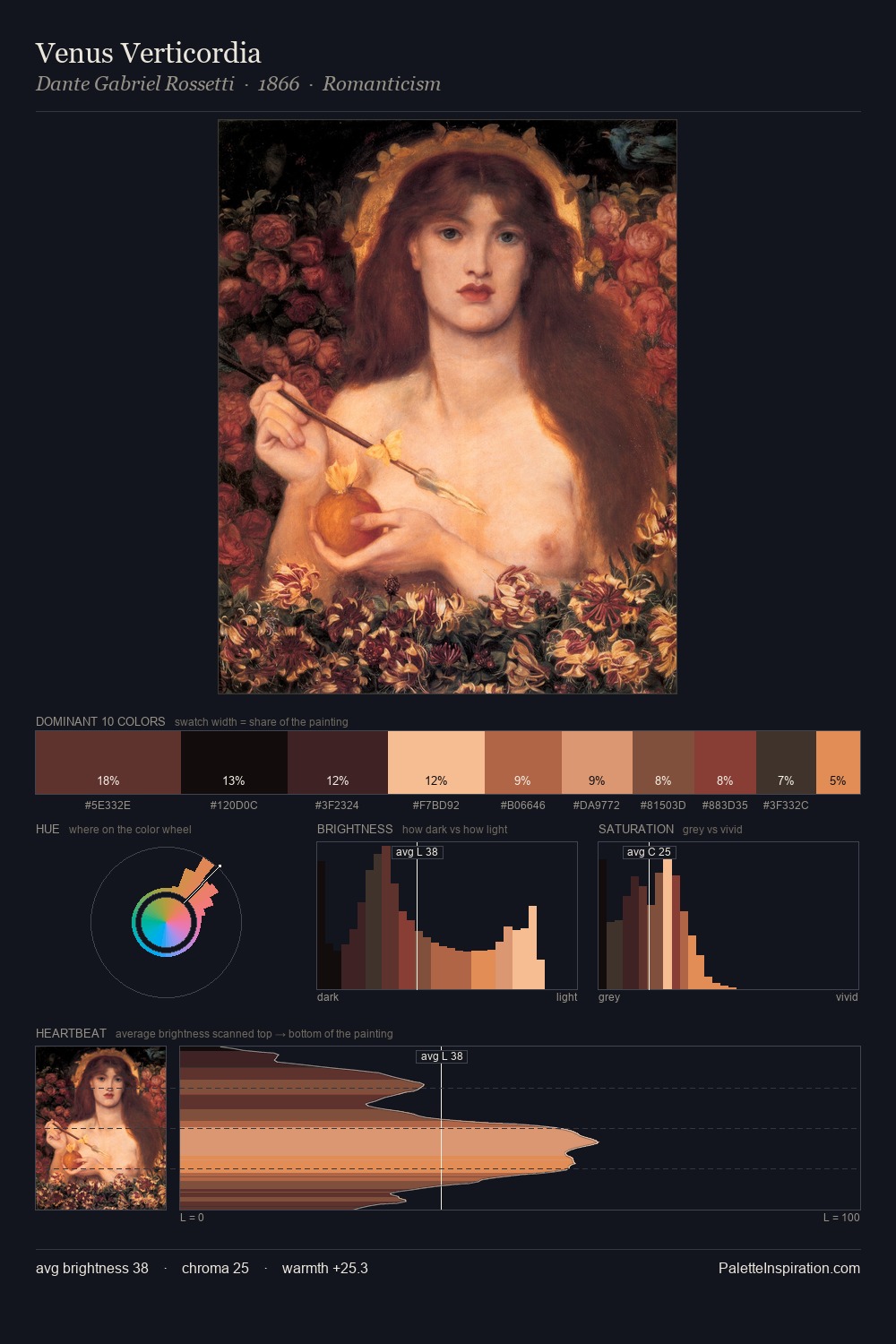
Task: Click the HEARTBEAT section heading
Action: (x=71, y=1033)
